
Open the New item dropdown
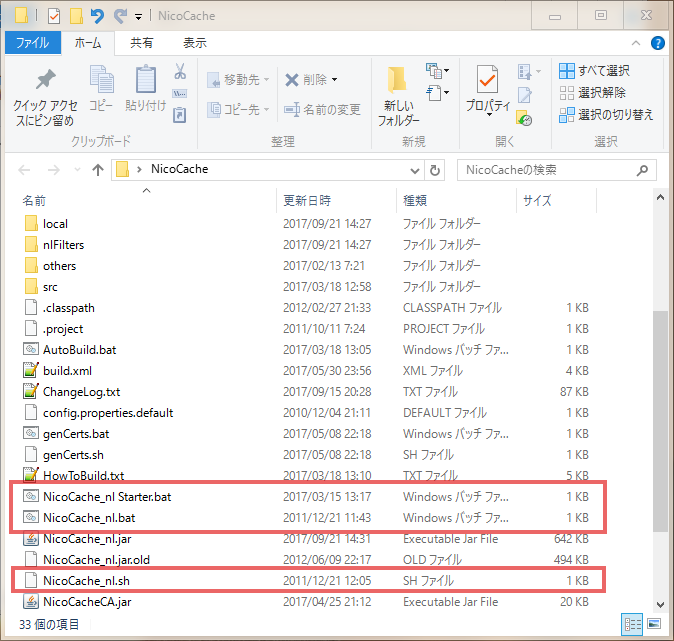(x=438, y=71)
